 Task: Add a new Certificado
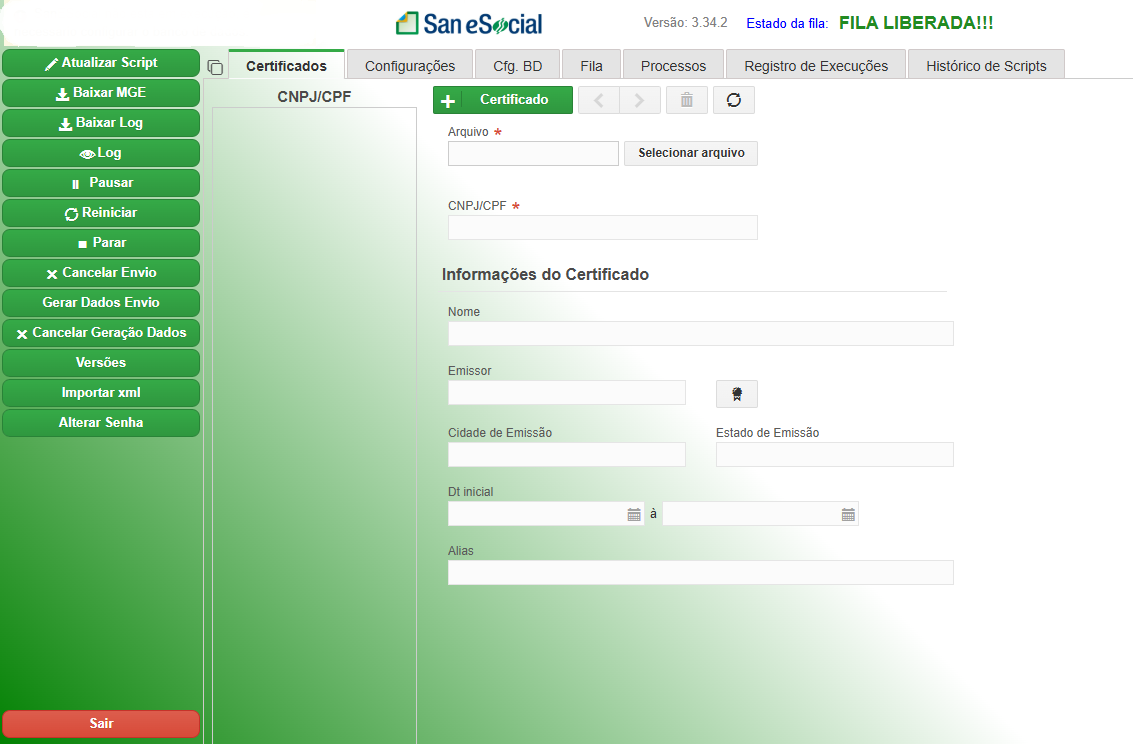503,100
